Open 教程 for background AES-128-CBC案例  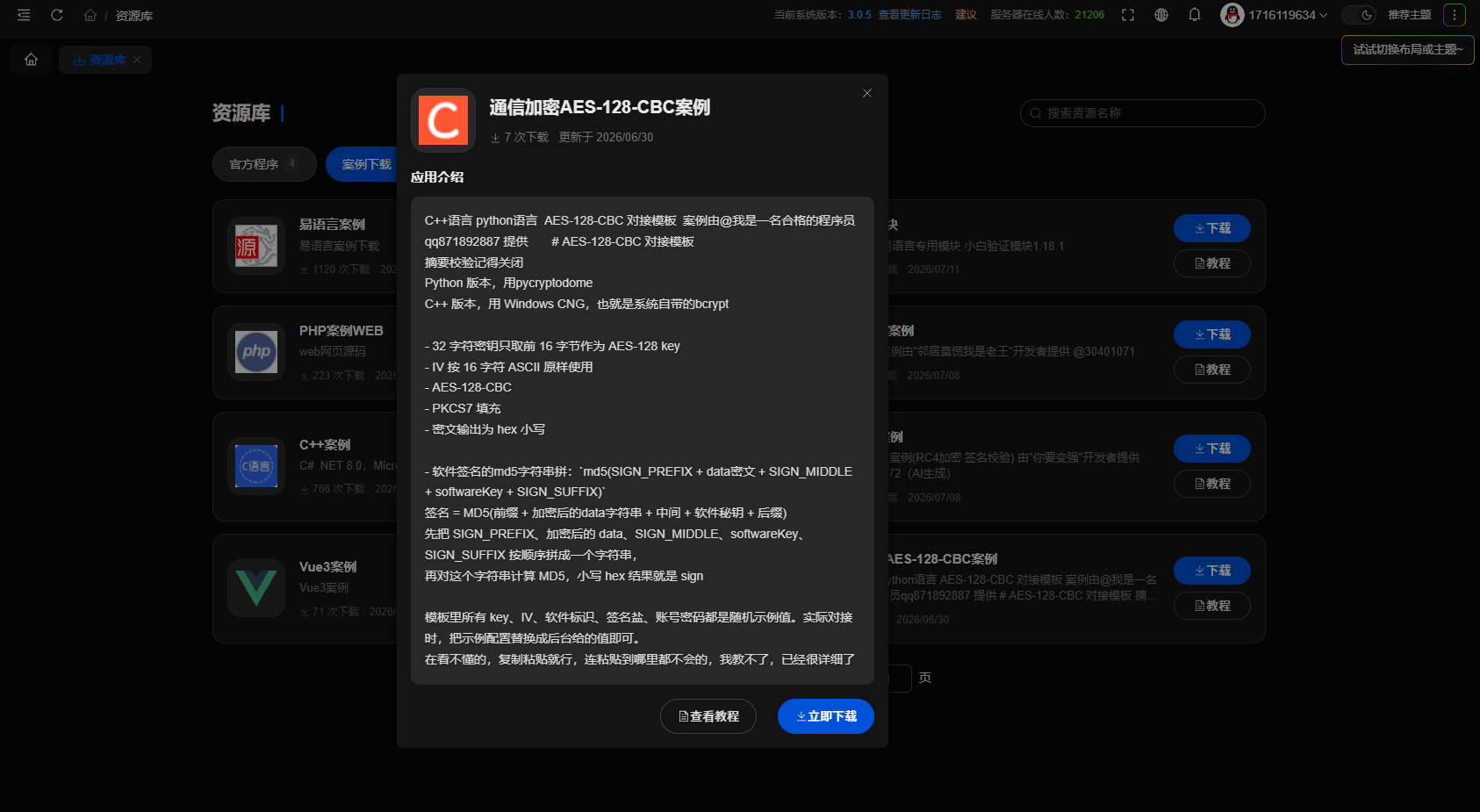coord(1212,606)
